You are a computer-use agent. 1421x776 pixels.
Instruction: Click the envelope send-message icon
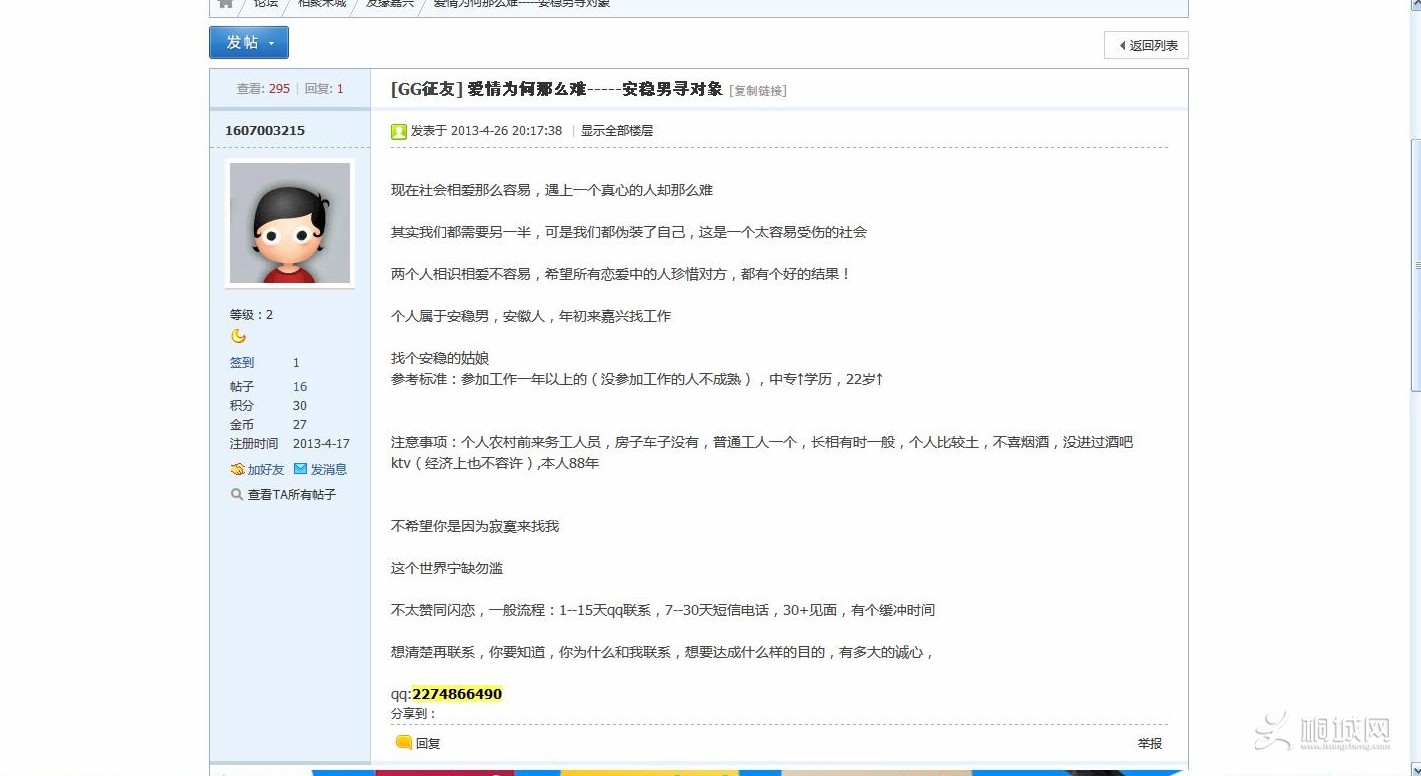pyautogui.click(x=300, y=469)
